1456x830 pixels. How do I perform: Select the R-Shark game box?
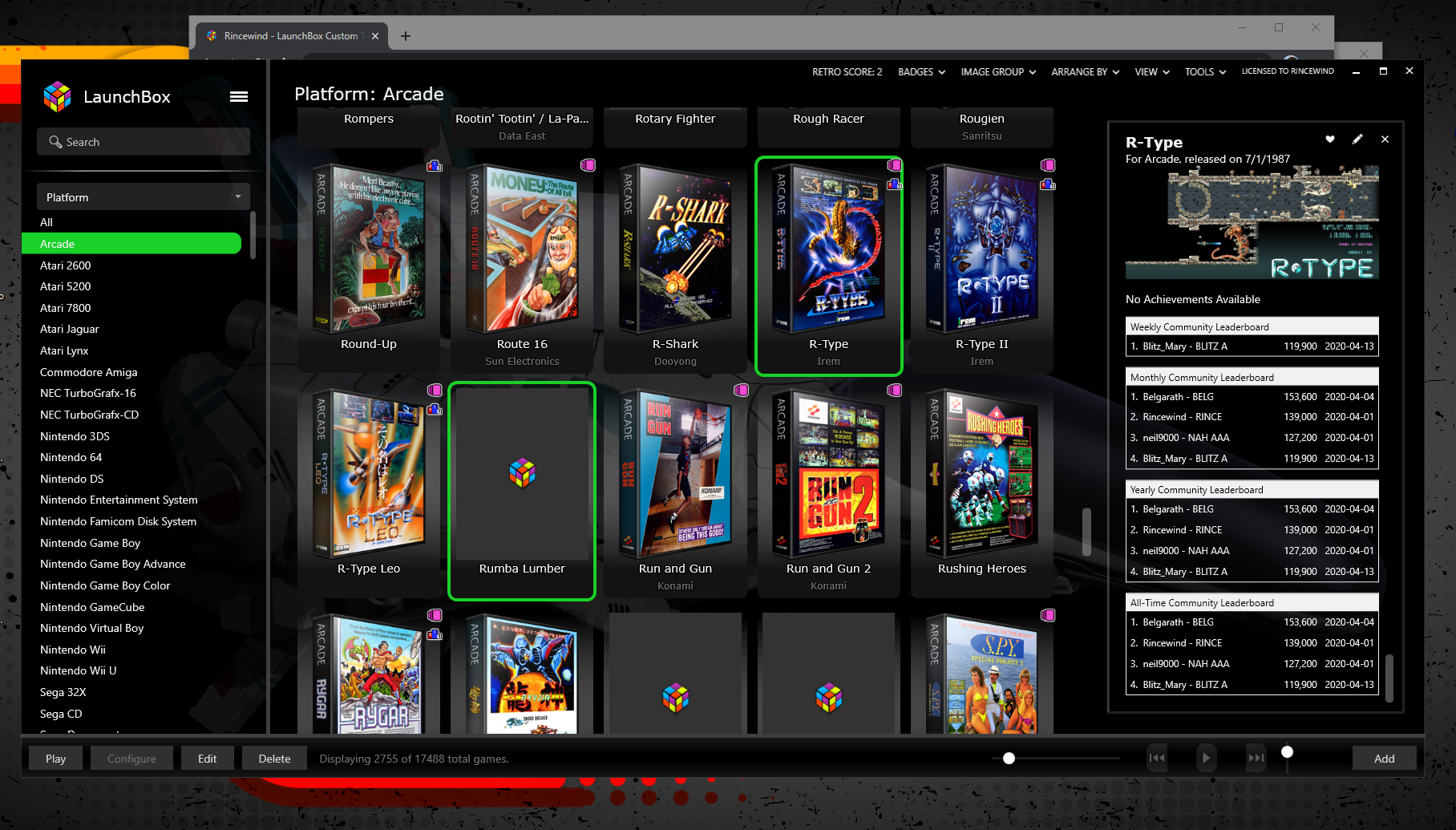pyautogui.click(x=675, y=266)
